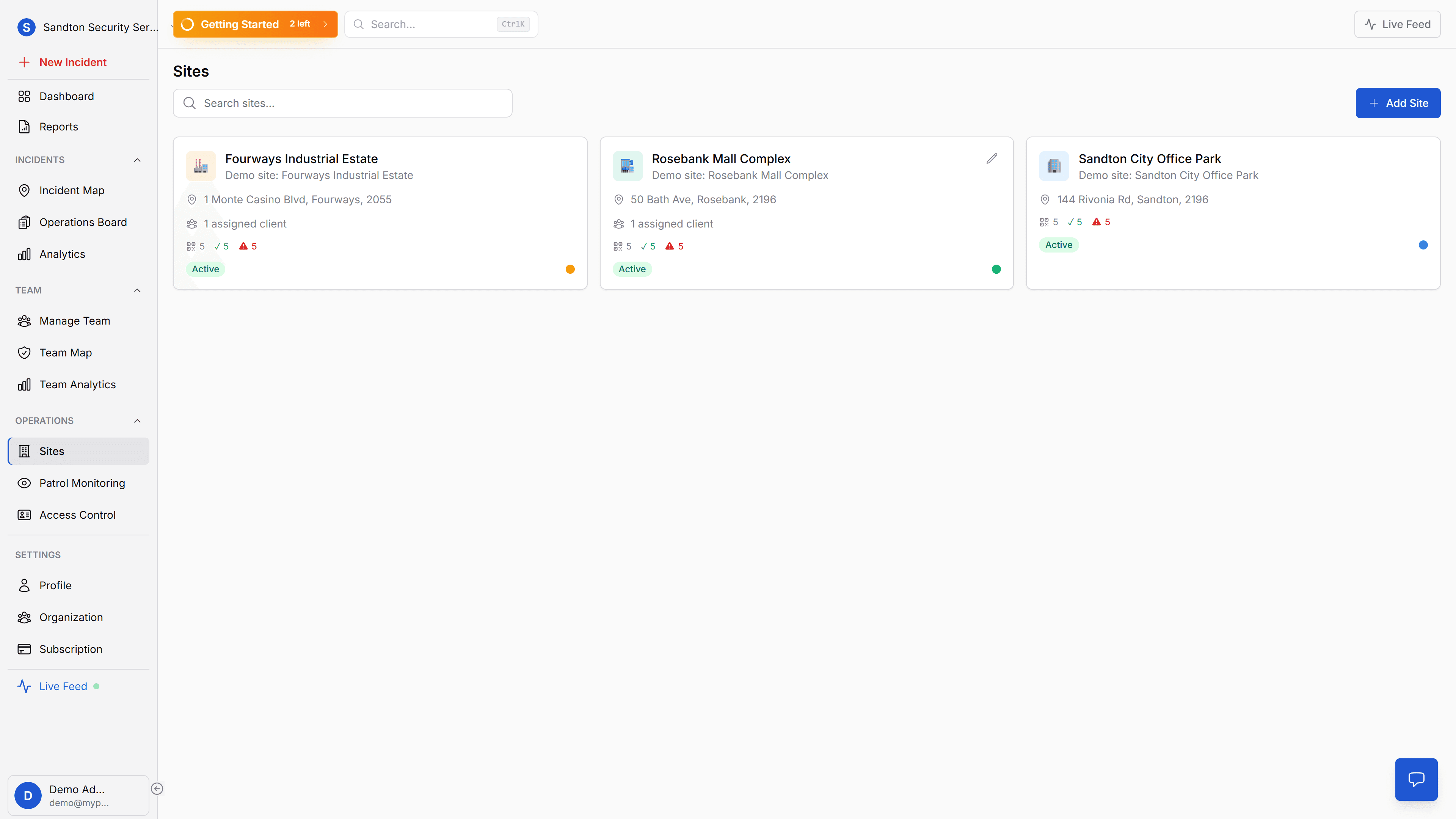Click the Fourways Industrial Estate status dot
This screenshot has height=819, width=1456.
pyautogui.click(x=570, y=269)
